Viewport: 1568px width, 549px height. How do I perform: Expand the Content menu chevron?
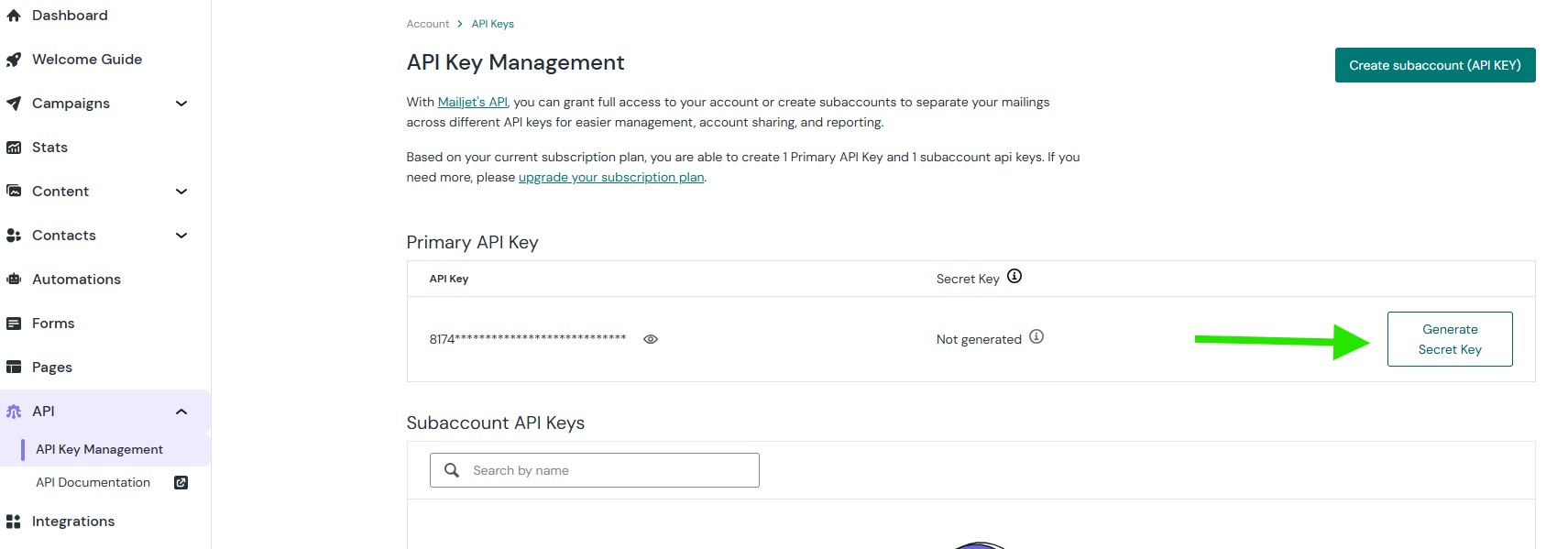click(x=181, y=192)
